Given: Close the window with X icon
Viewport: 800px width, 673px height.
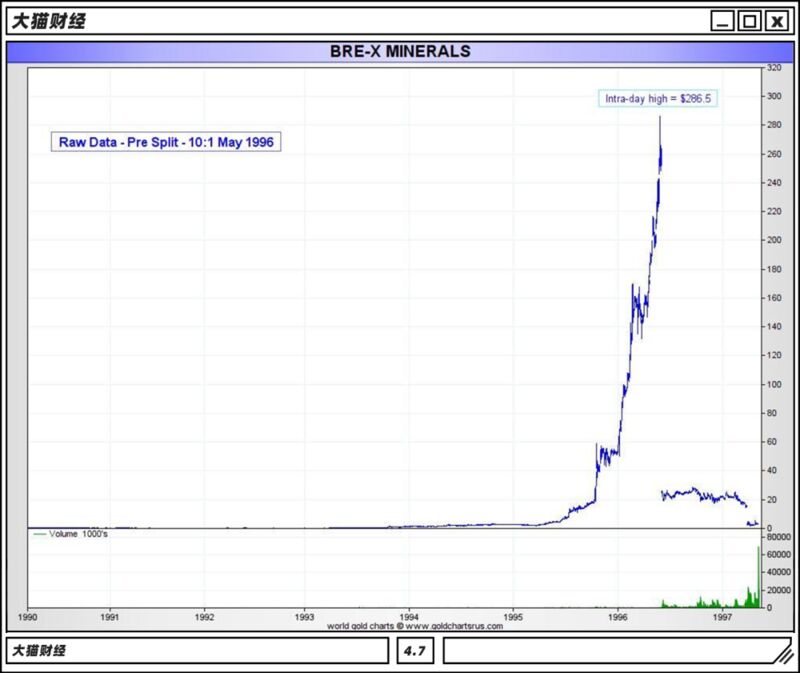Looking at the screenshot, I should tap(777, 21).
